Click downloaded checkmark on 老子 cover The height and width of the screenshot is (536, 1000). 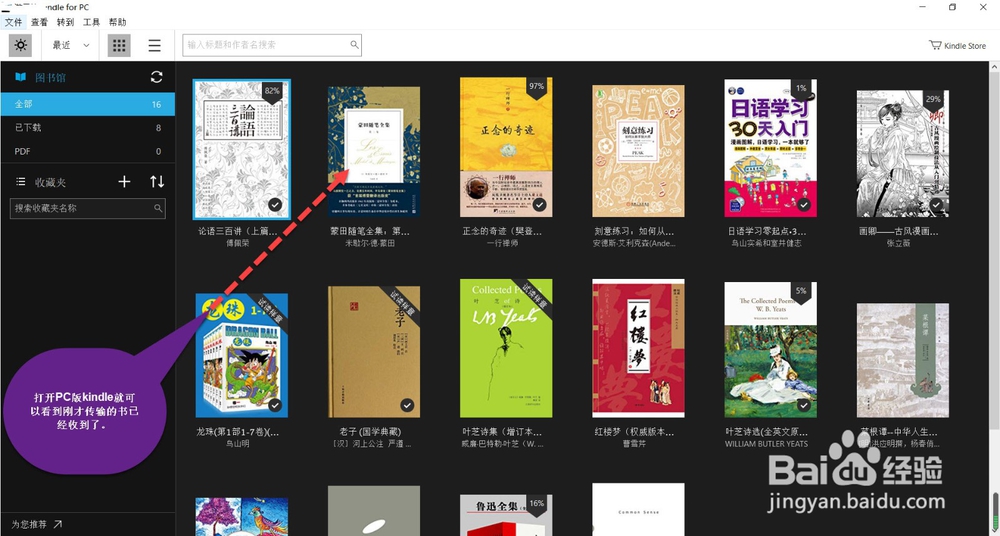[407, 405]
